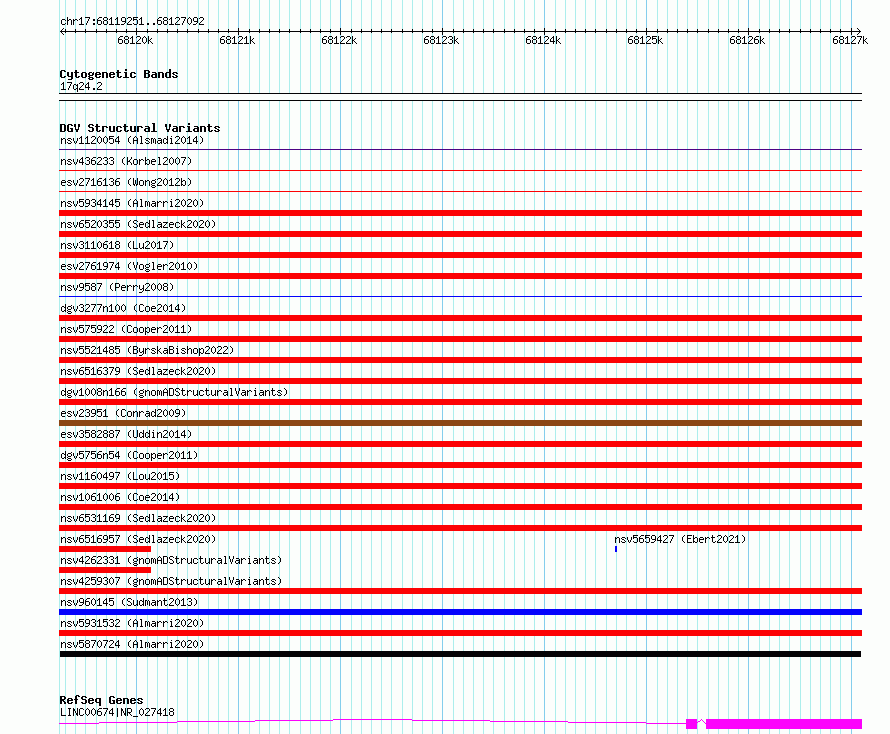
Task: Click the thin blue line under nsv9587
Action: 460,296
